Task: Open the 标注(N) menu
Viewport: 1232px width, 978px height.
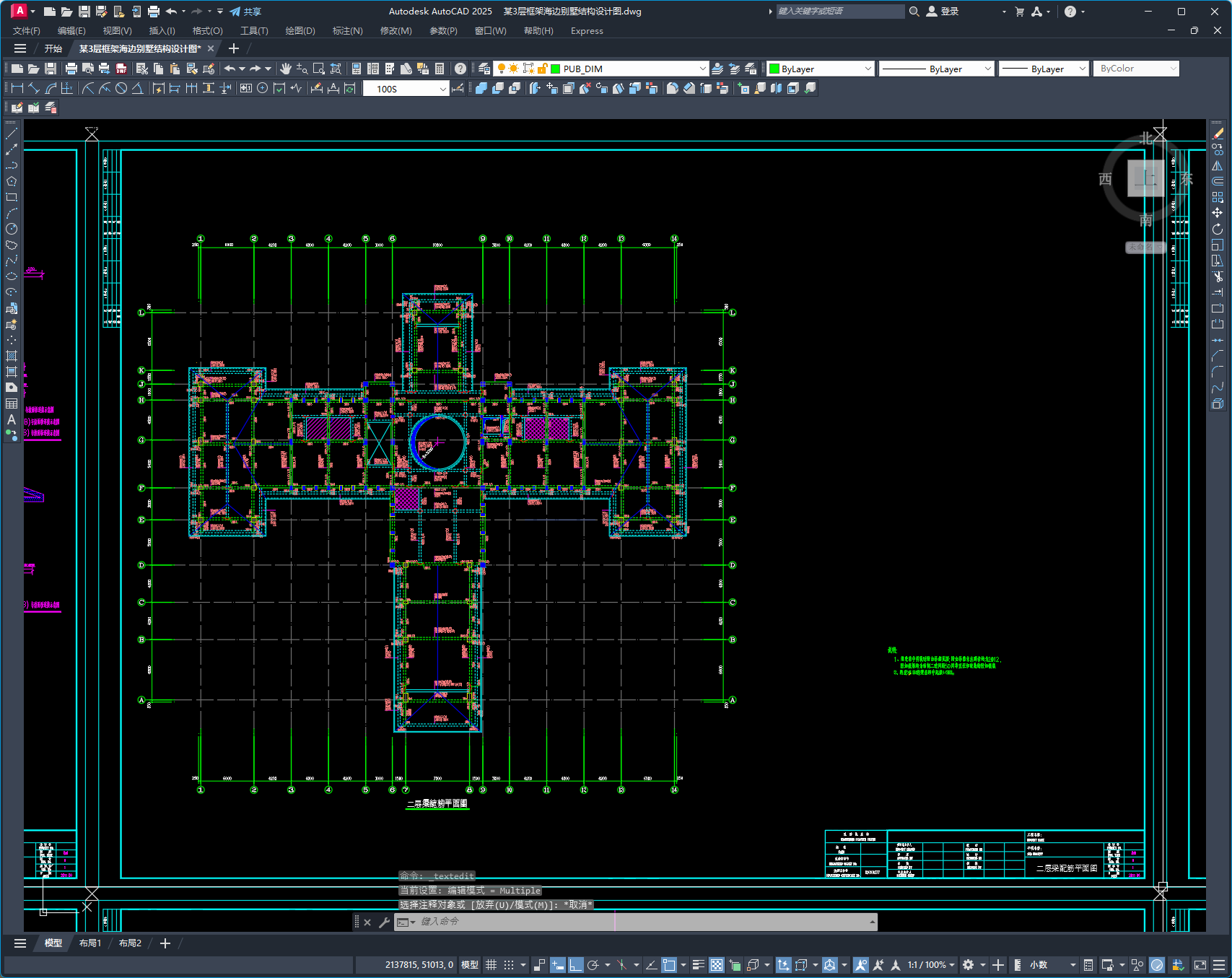Action: [x=347, y=31]
